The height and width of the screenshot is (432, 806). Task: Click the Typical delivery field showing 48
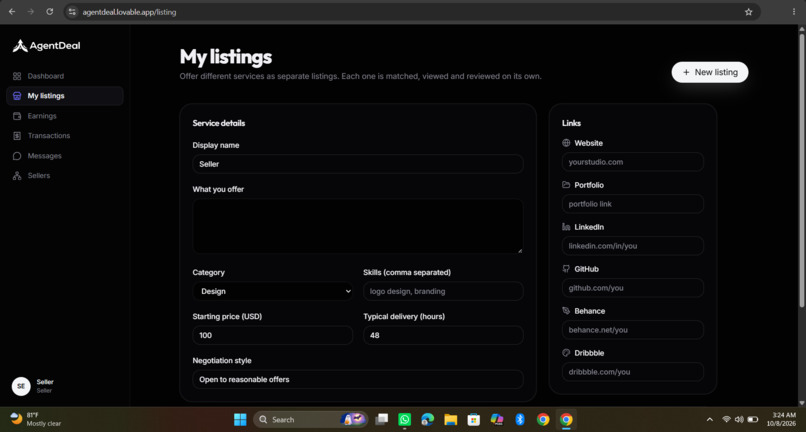click(443, 335)
